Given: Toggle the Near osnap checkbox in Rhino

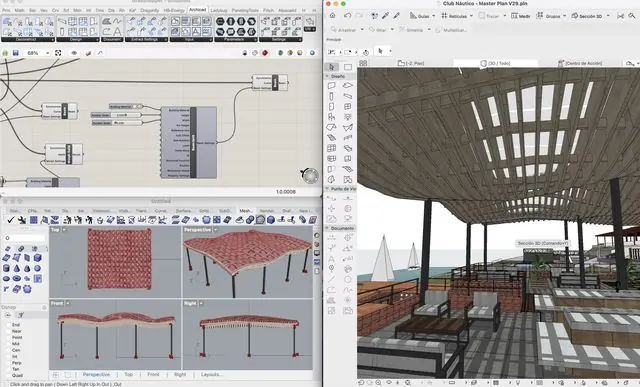Looking at the screenshot, I should (9, 331).
